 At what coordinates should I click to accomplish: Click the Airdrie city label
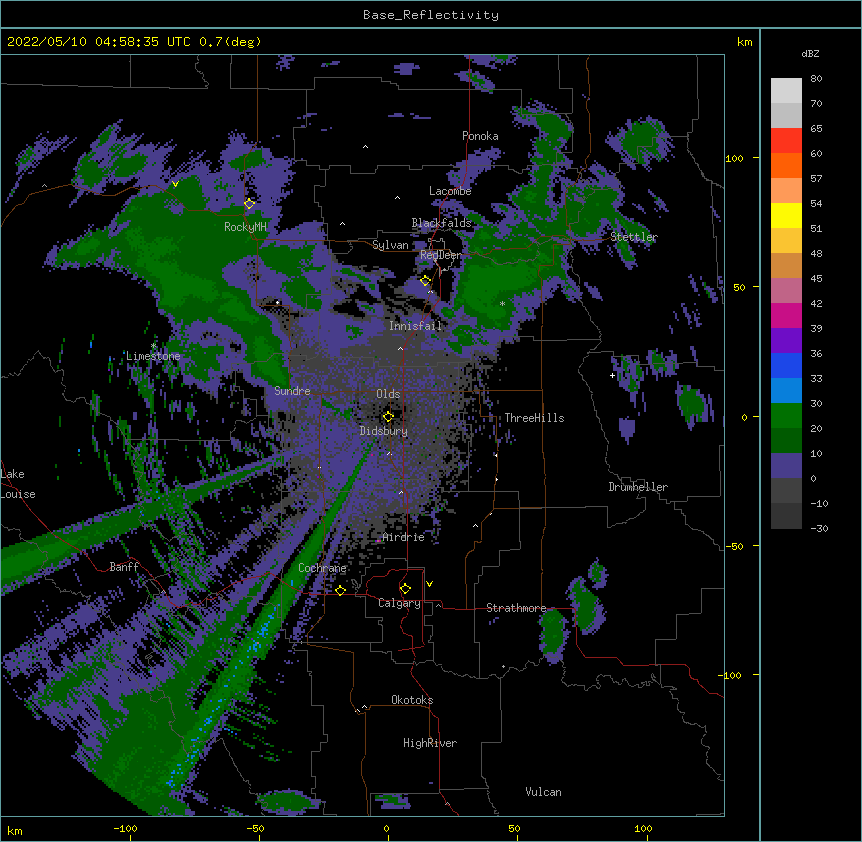(x=403, y=537)
